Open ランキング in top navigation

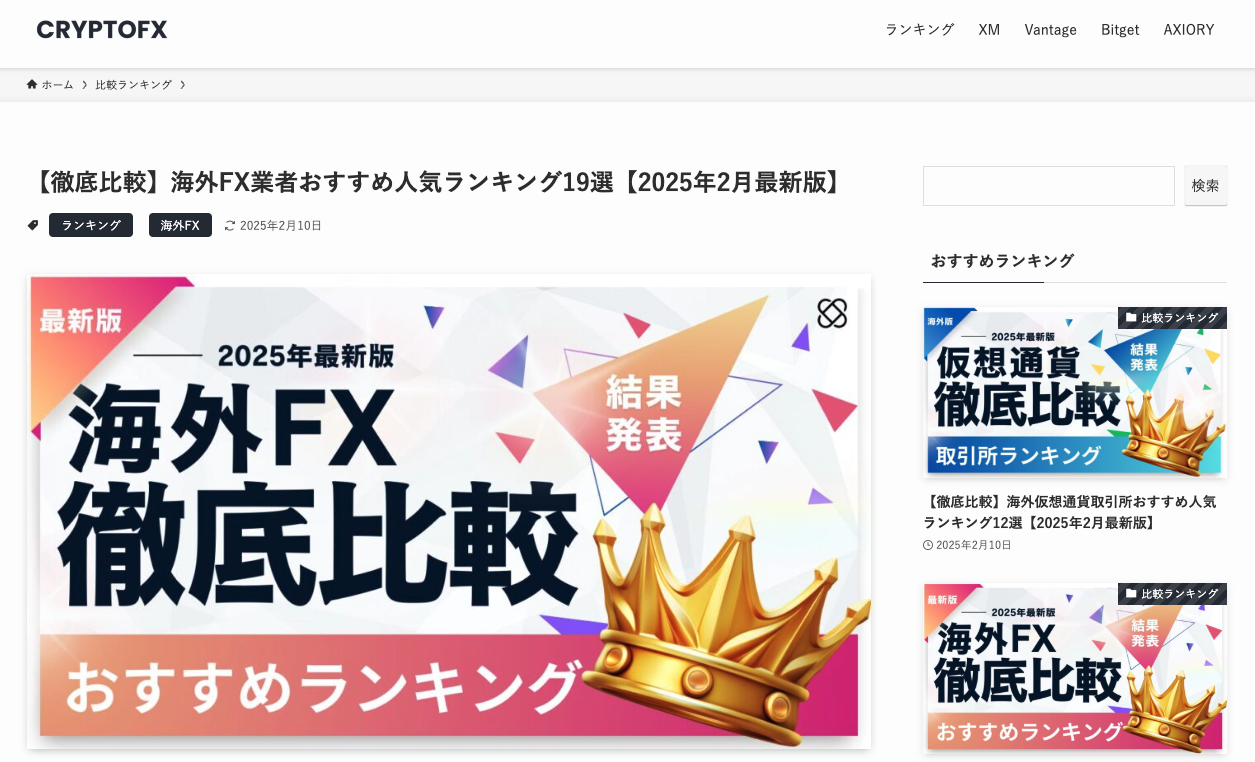click(919, 30)
